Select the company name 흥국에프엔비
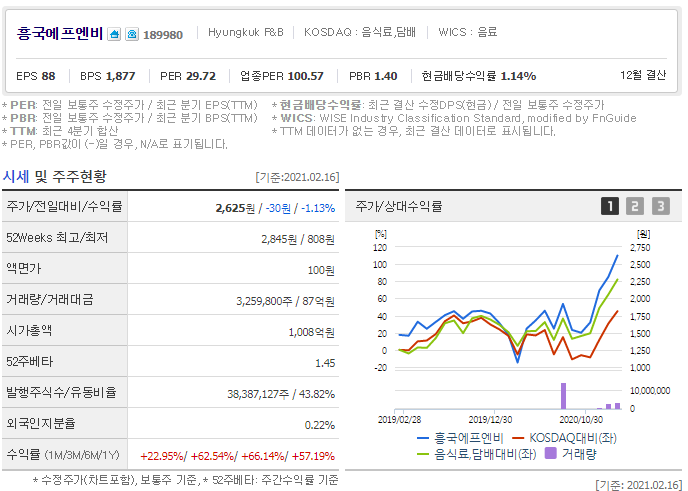This screenshot has width=688, height=491. 60,33
